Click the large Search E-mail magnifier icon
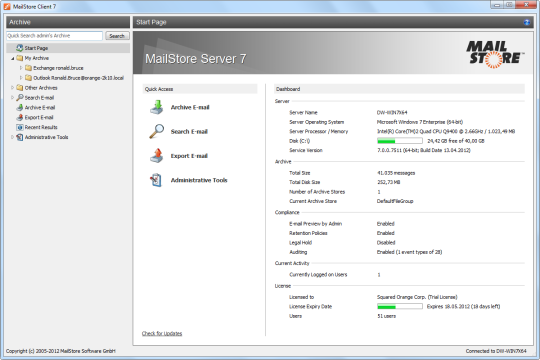The height and width of the screenshot is (360, 540). click(157, 131)
